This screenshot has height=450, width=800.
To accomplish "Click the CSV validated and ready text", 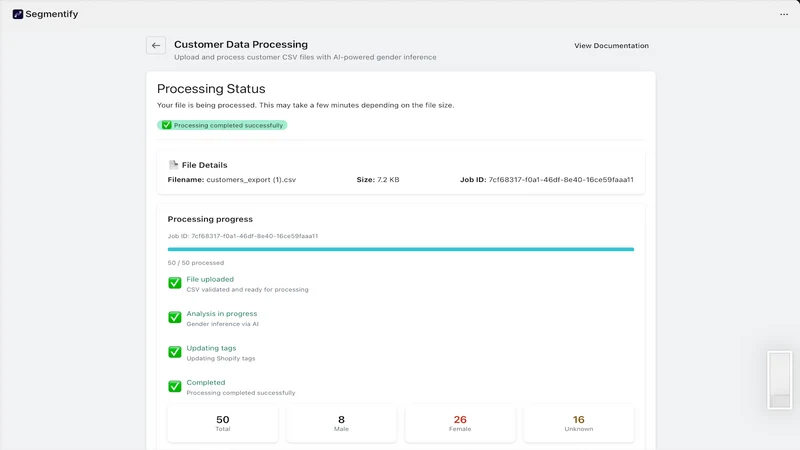I will [247, 289].
